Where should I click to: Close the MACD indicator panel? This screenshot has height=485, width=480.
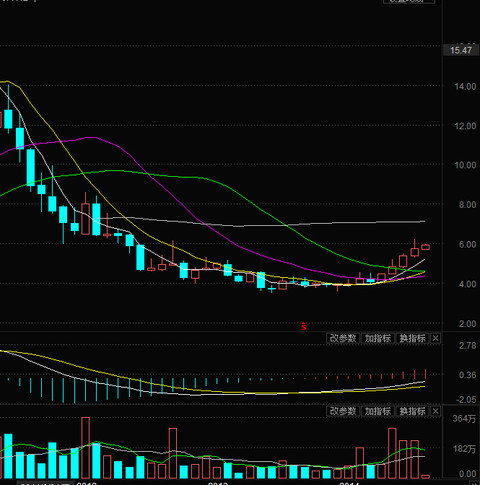(x=435, y=338)
